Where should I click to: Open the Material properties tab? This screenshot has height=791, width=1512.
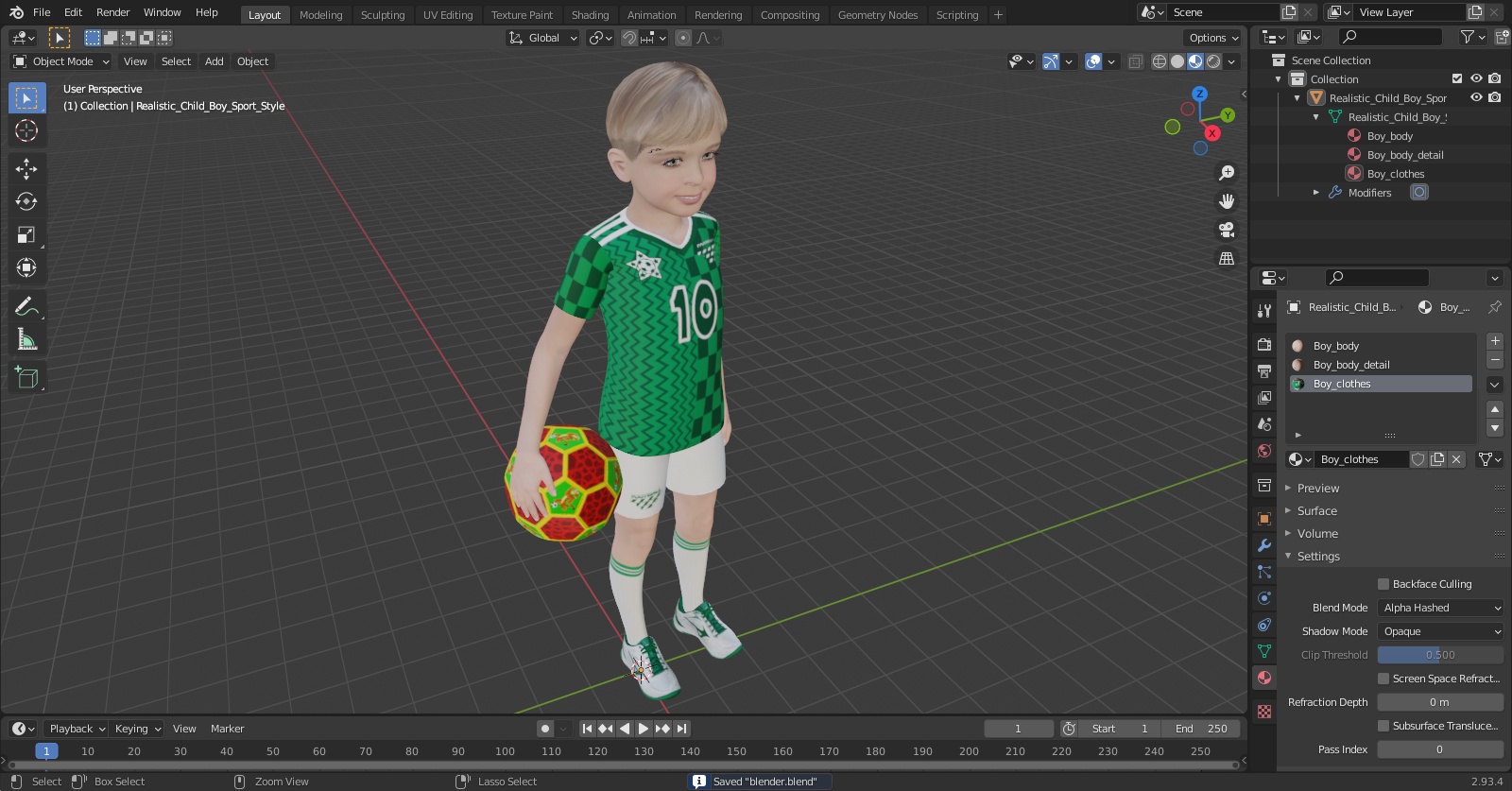pos(1263,678)
